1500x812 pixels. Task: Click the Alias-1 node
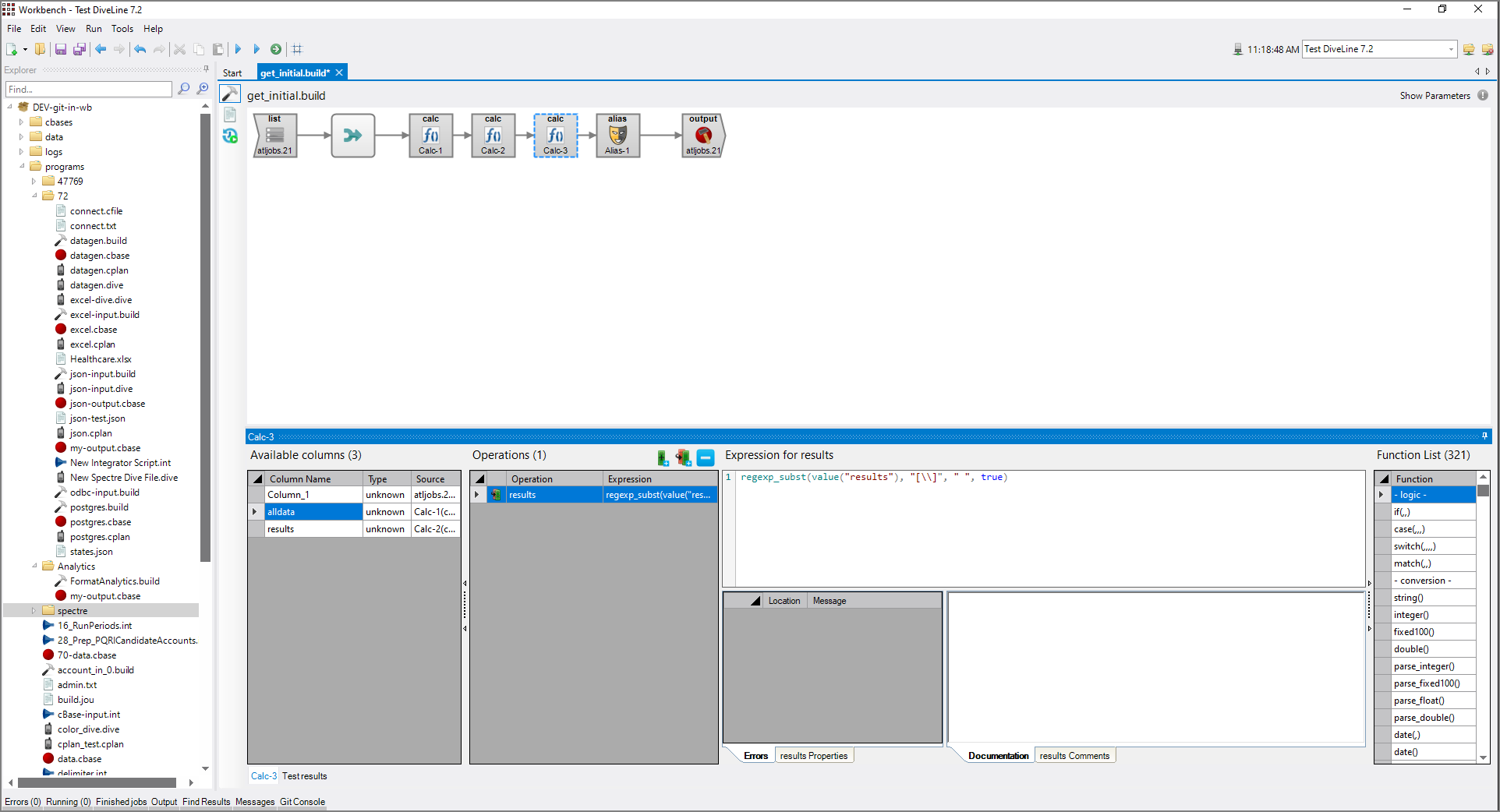tap(617, 135)
